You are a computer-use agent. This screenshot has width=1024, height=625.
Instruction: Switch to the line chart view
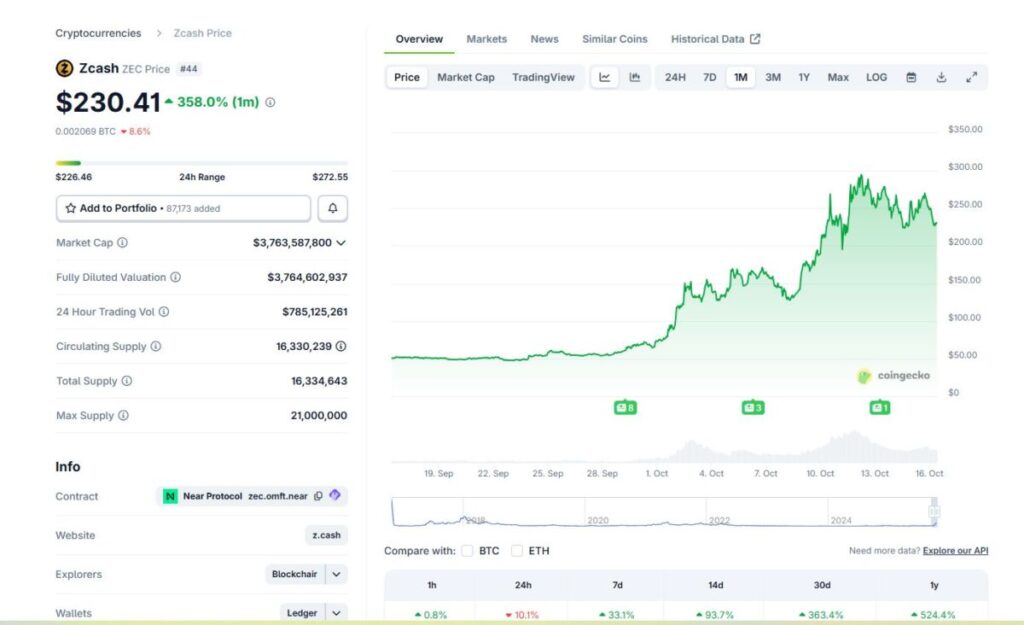(605, 78)
